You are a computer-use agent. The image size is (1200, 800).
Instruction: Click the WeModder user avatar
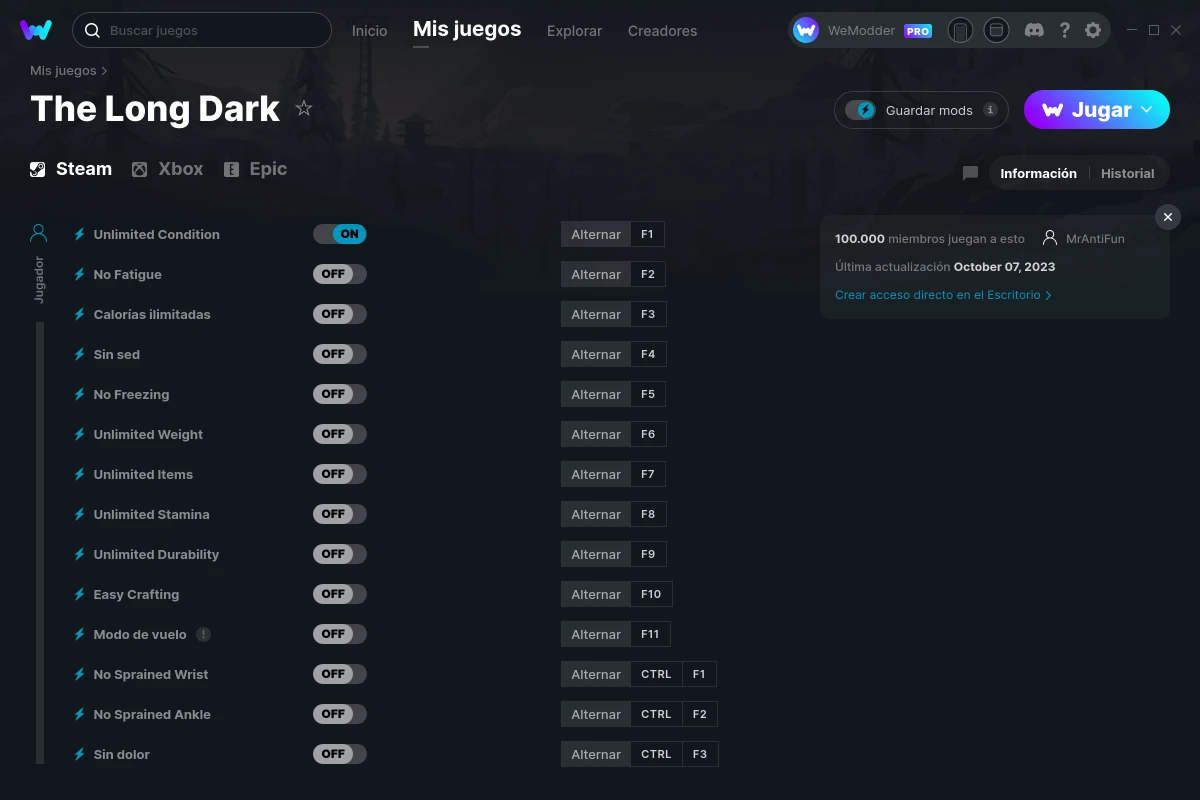806,30
